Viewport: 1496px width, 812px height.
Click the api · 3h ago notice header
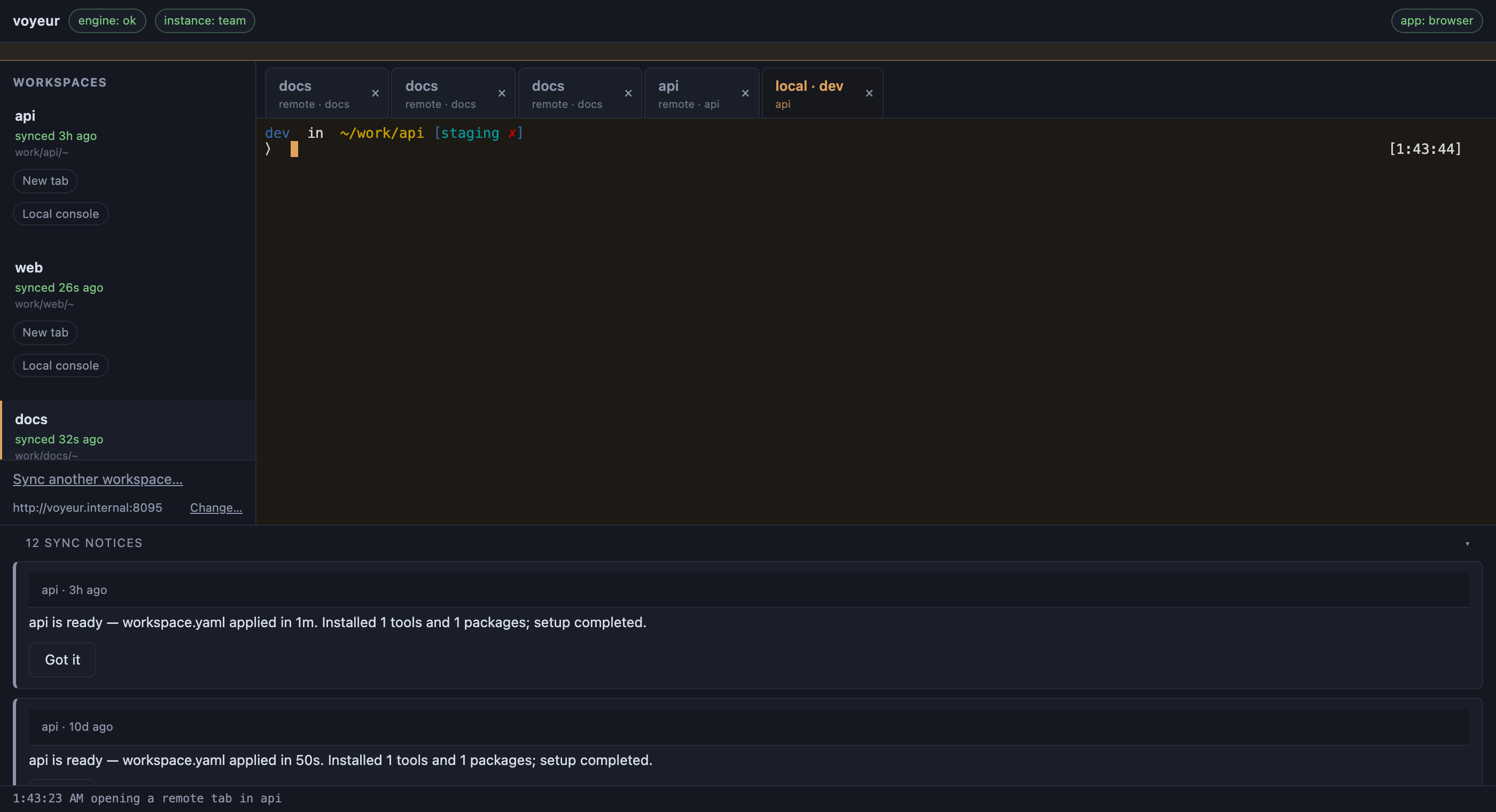pos(749,590)
